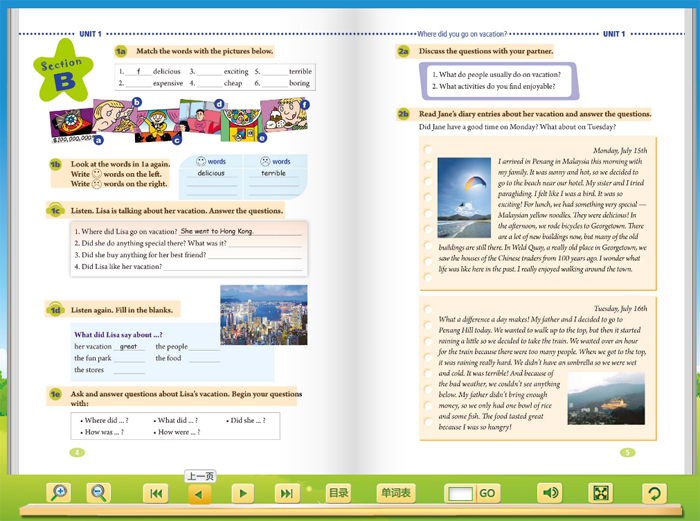700x521 pixels.
Task: Open the 单词表 word list
Action: [x=396, y=493]
